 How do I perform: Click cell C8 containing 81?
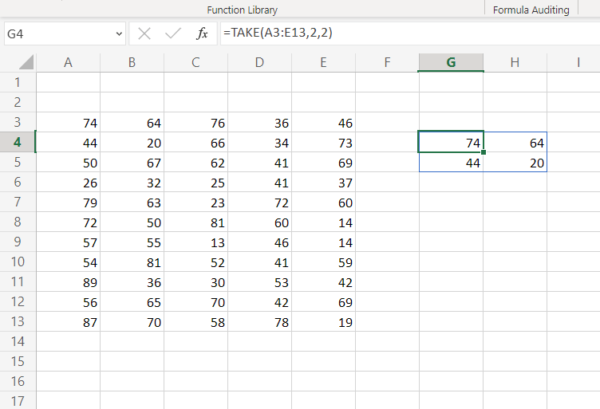pos(196,222)
